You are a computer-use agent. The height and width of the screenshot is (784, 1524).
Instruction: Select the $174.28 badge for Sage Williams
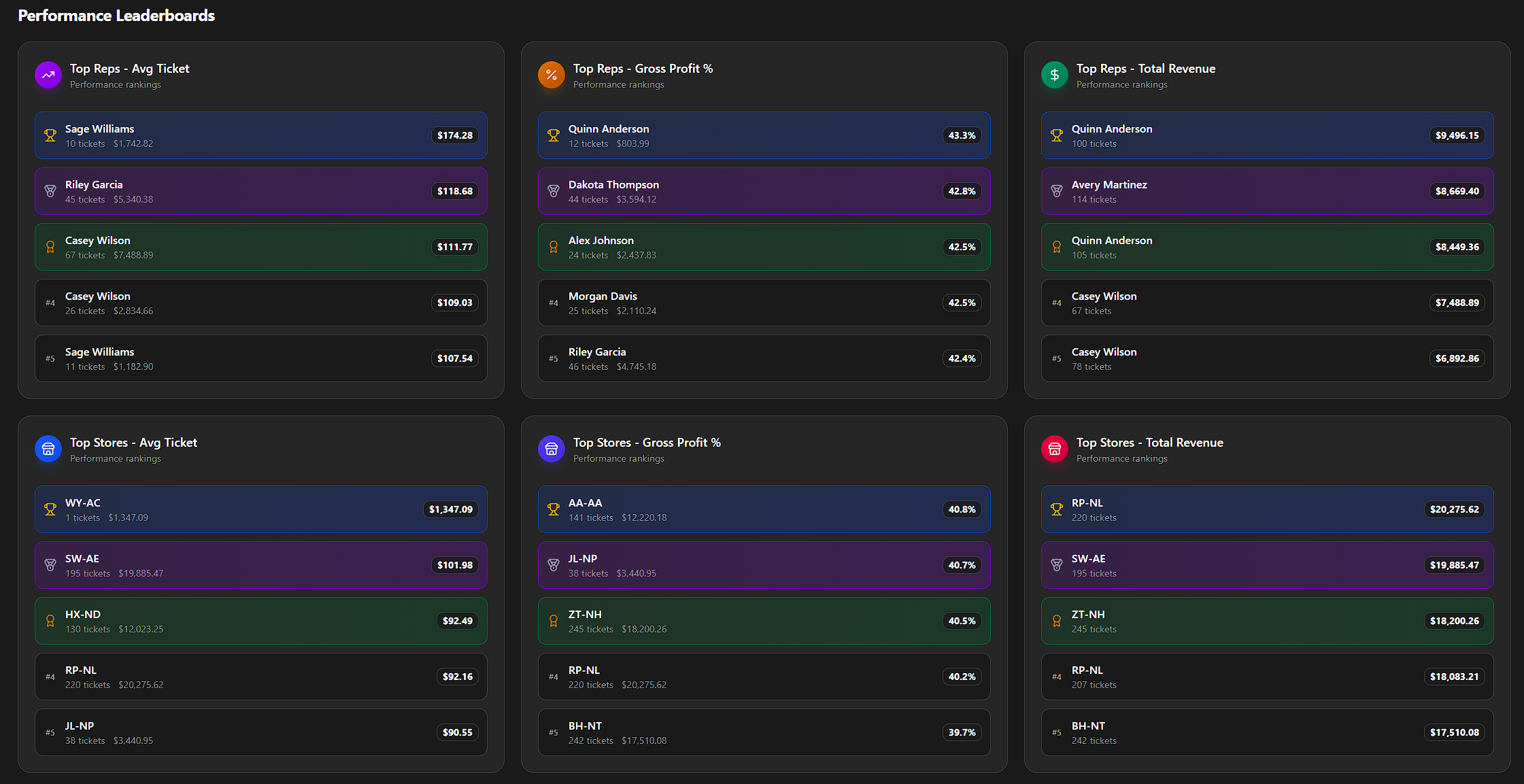point(455,135)
